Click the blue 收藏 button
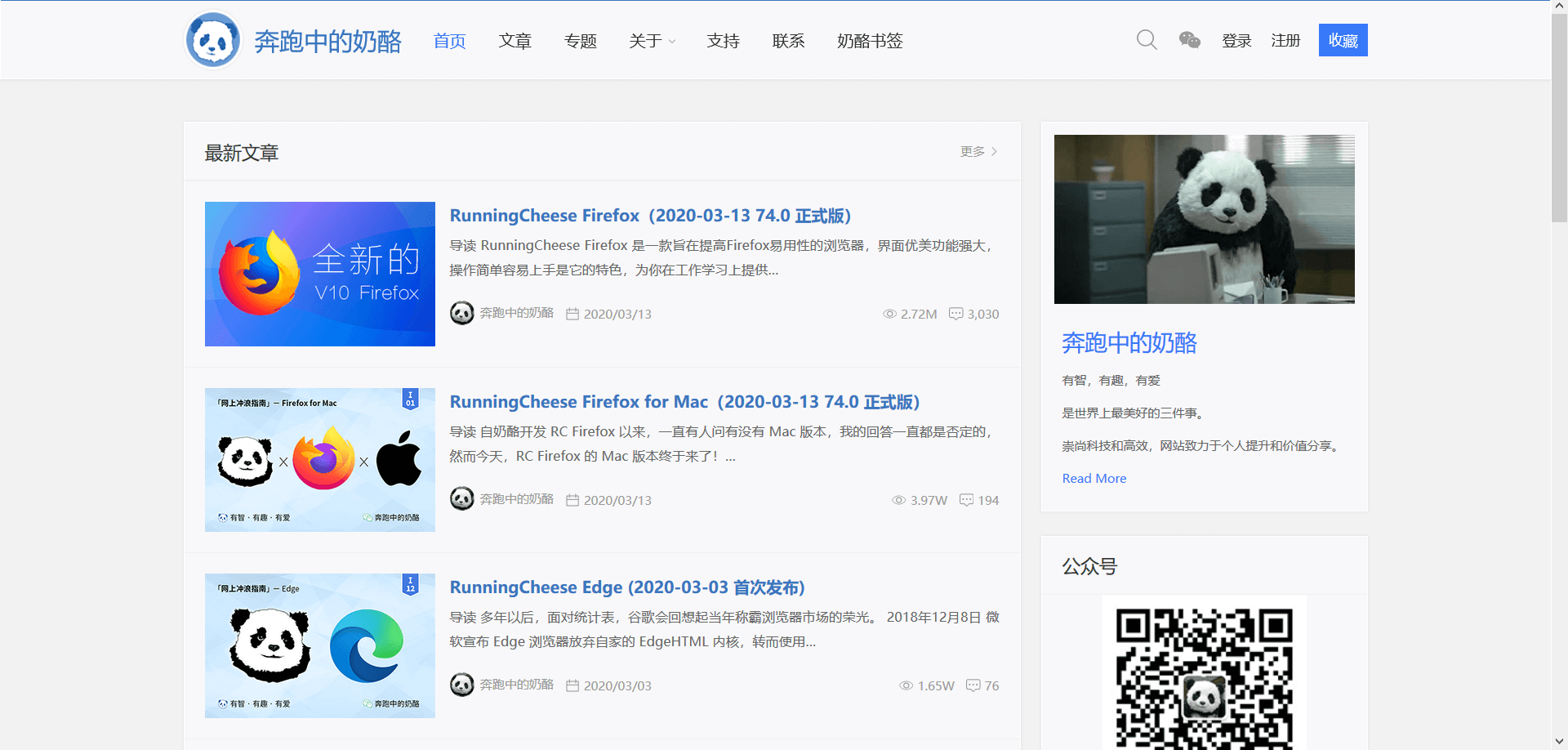 tap(1343, 40)
